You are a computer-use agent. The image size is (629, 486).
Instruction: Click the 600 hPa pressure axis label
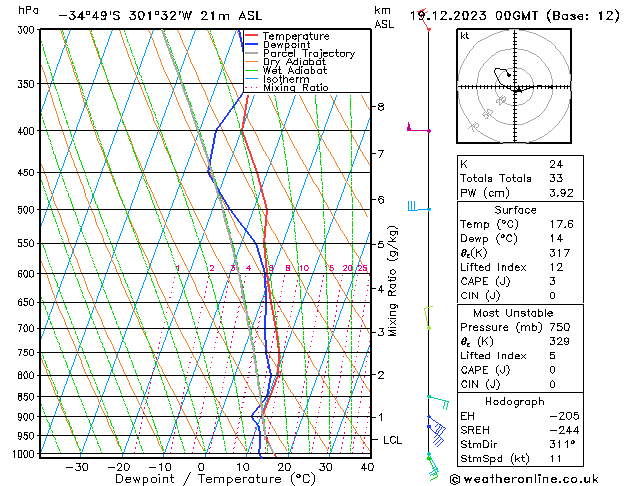click(28, 274)
